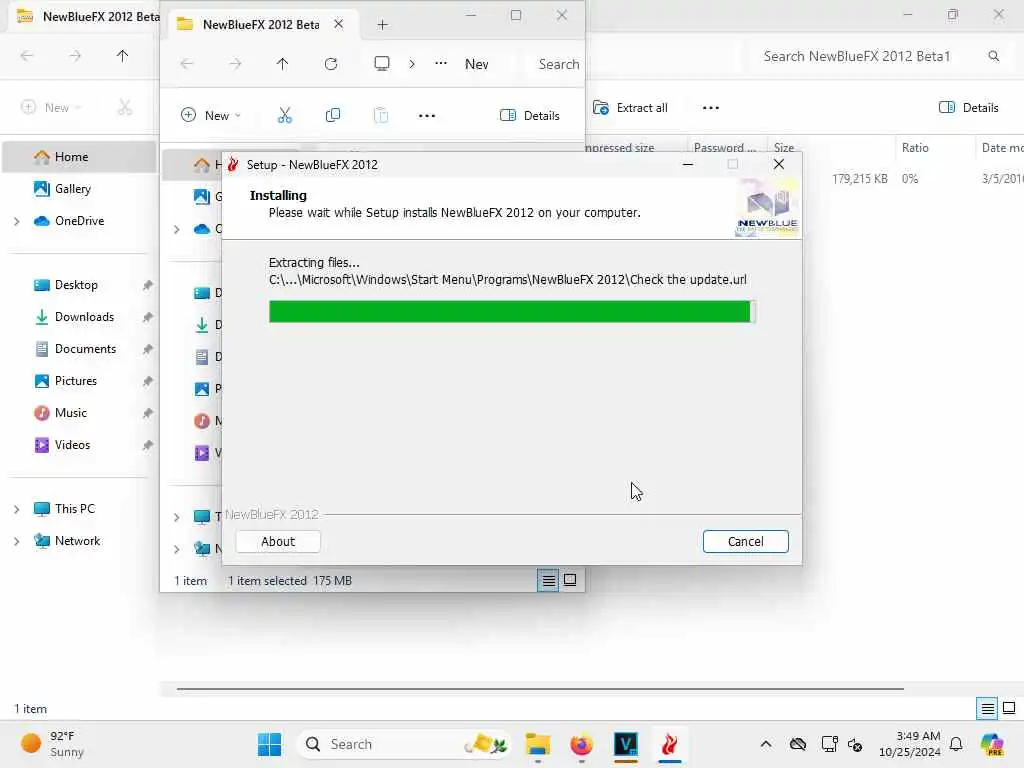Expand the address bar breadcrumb chevron
The height and width of the screenshot is (768, 1024).
(411, 64)
